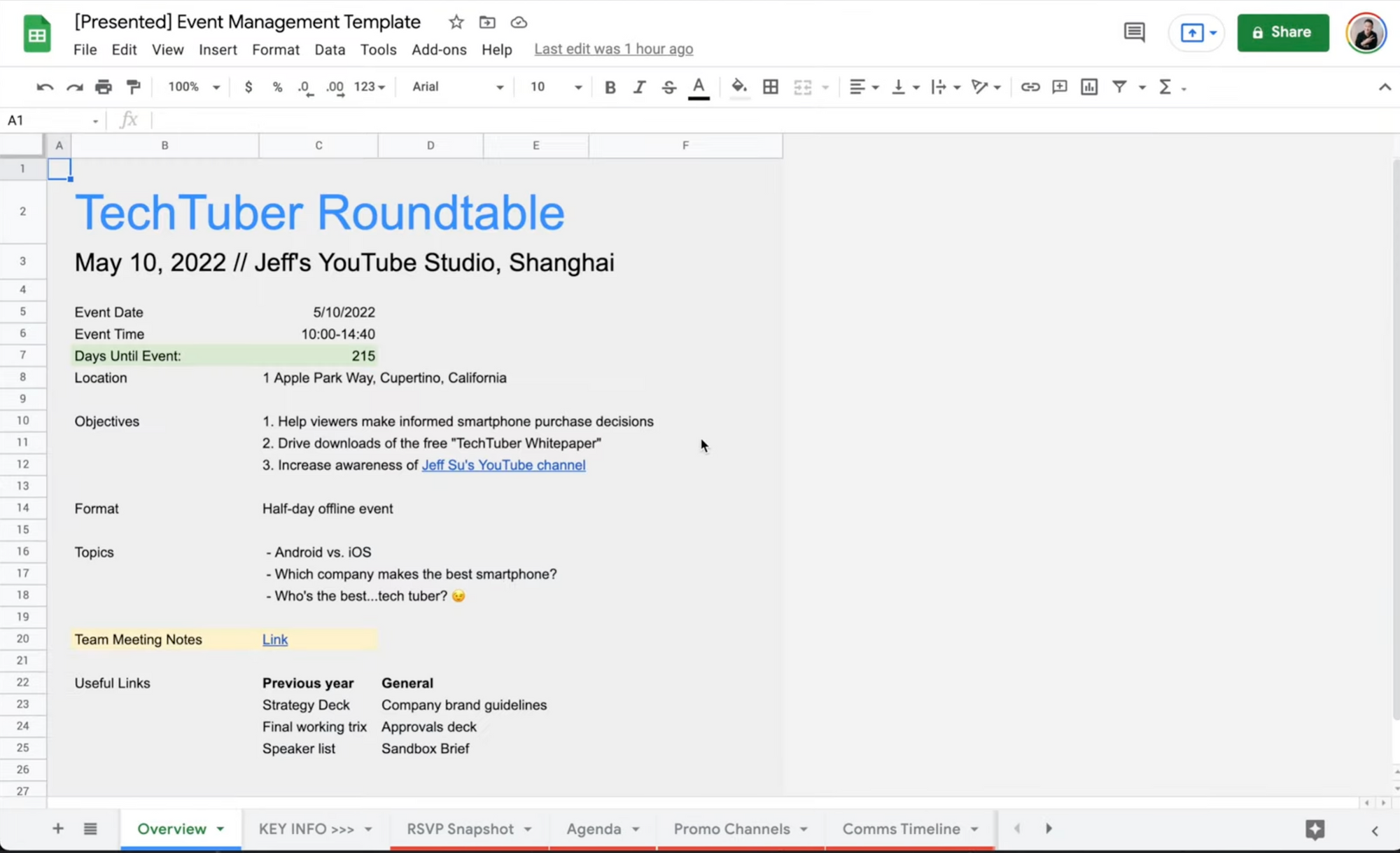This screenshot has height=853, width=1400.
Task: Open the Data menu
Action: pos(330,50)
